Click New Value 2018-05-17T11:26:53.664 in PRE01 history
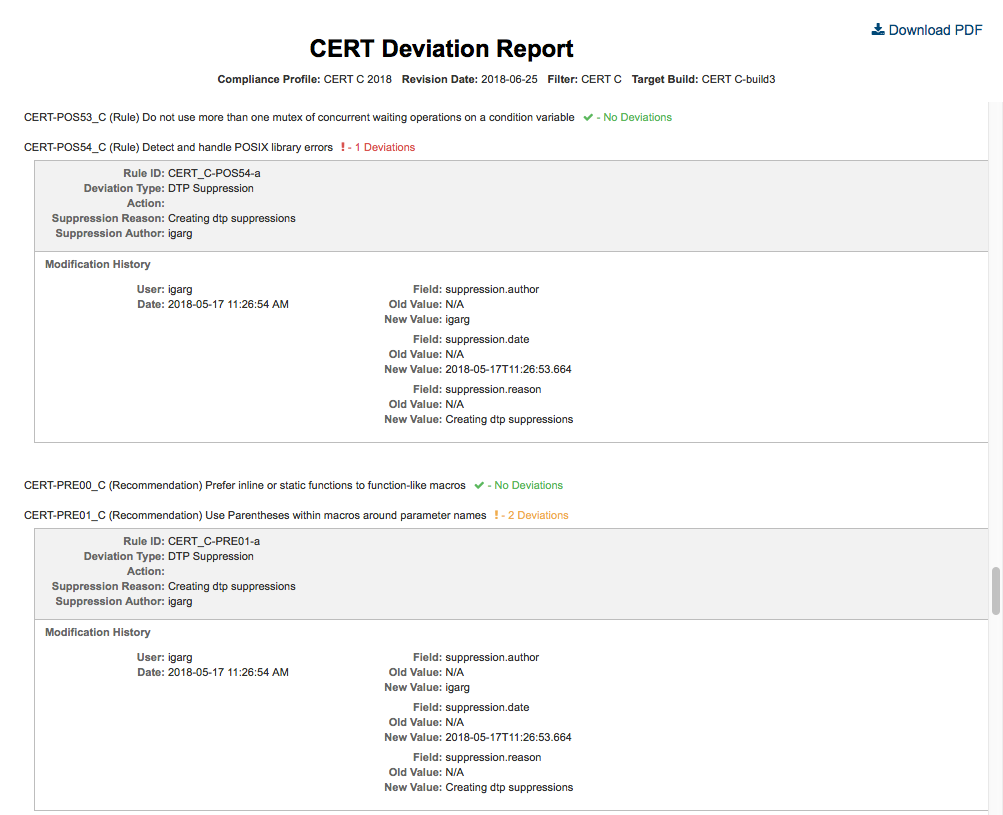The width and height of the screenshot is (1003, 815). 509,738
